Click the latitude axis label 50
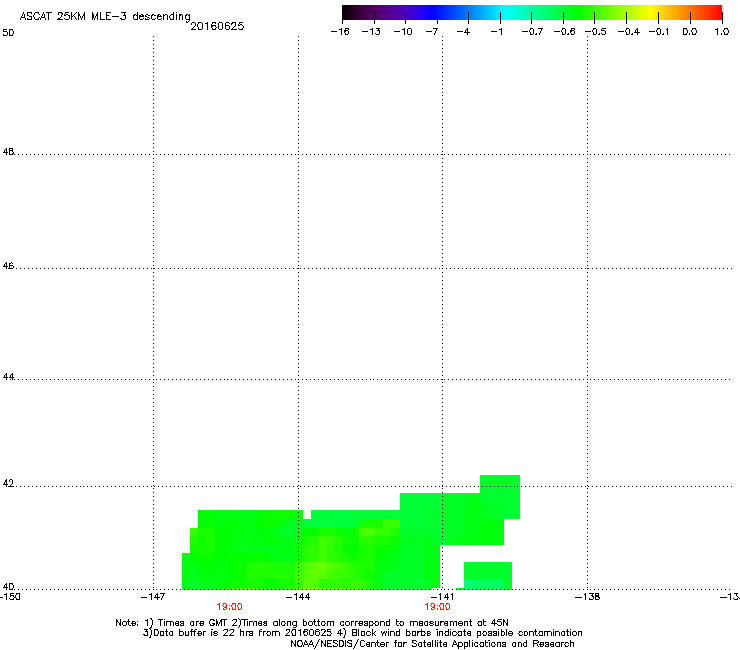The image size is (740, 650). tap(8, 33)
